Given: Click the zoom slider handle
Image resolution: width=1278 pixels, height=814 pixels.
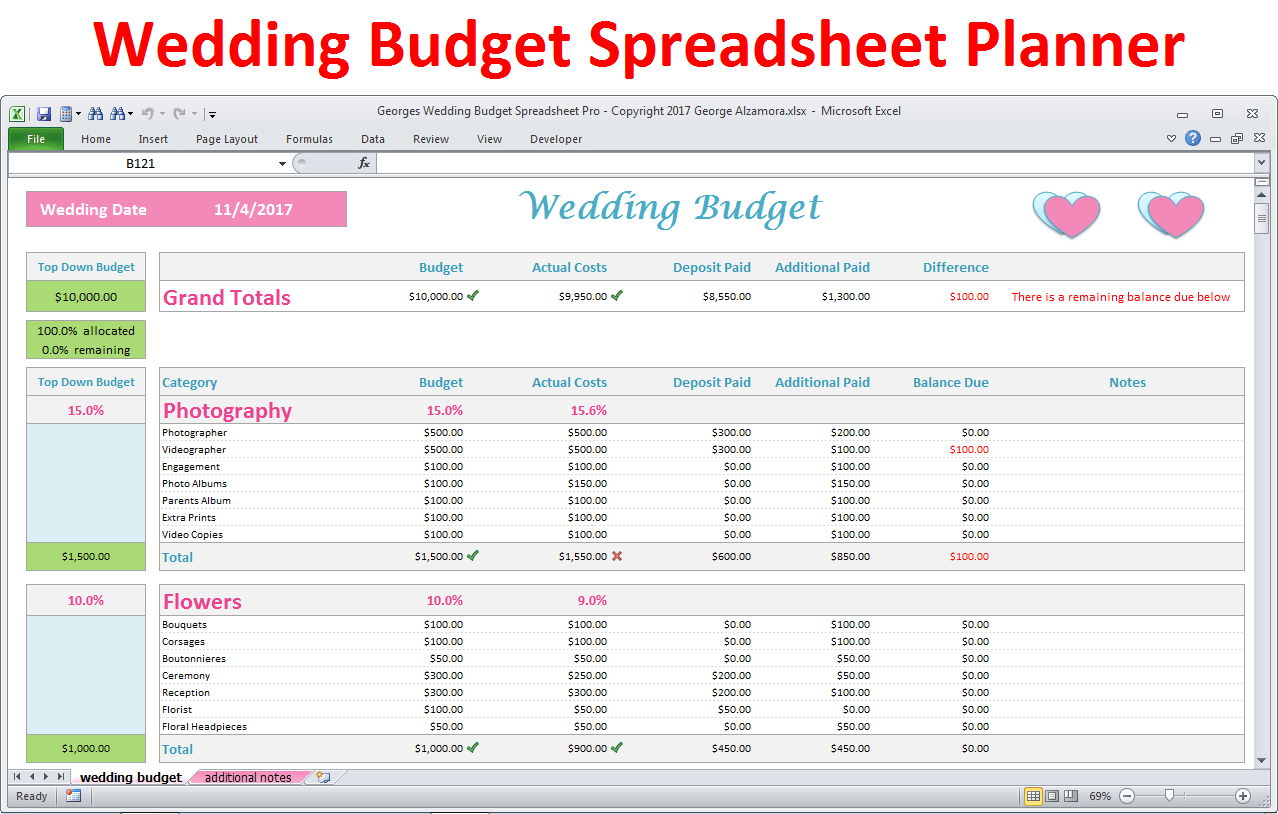Looking at the screenshot, I should tap(1169, 796).
